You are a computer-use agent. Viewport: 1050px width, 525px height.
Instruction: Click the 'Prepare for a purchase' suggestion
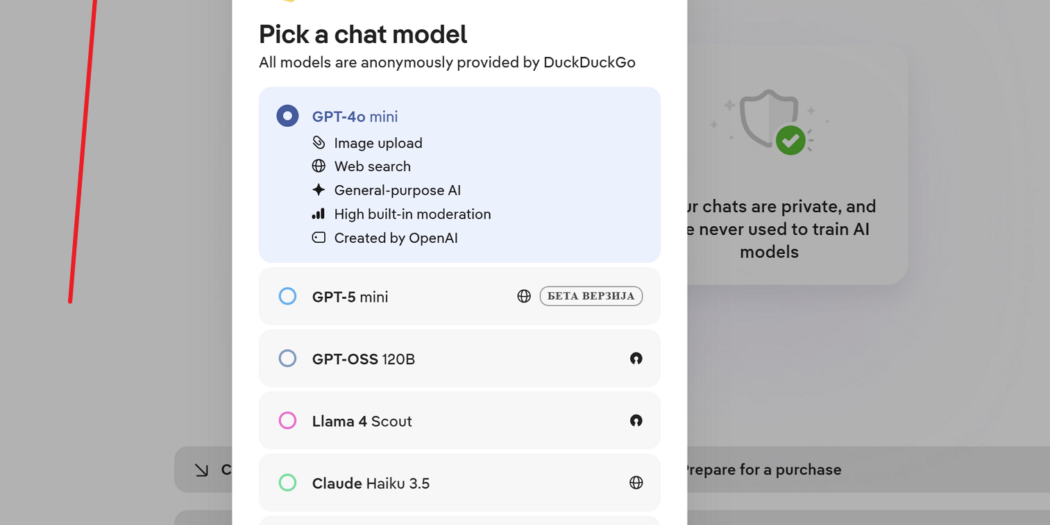(x=762, y=469)
